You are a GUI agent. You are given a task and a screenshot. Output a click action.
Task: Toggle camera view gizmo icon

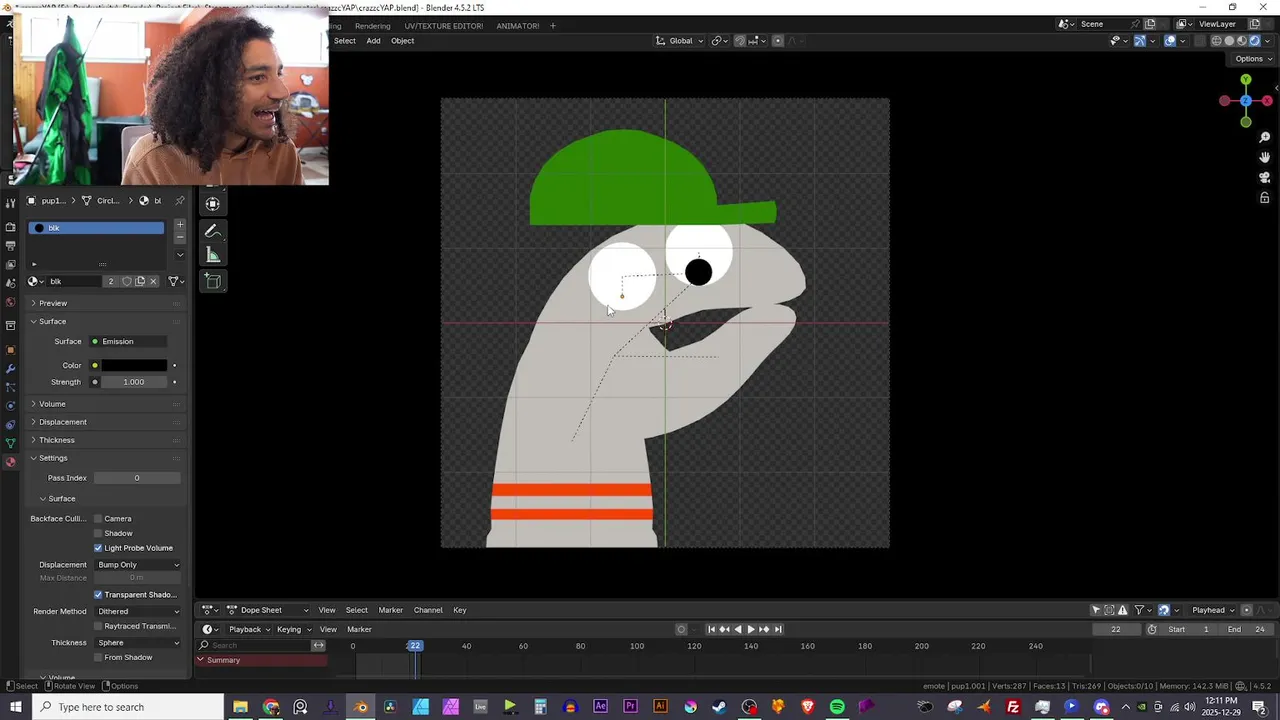coord(1264,177)
